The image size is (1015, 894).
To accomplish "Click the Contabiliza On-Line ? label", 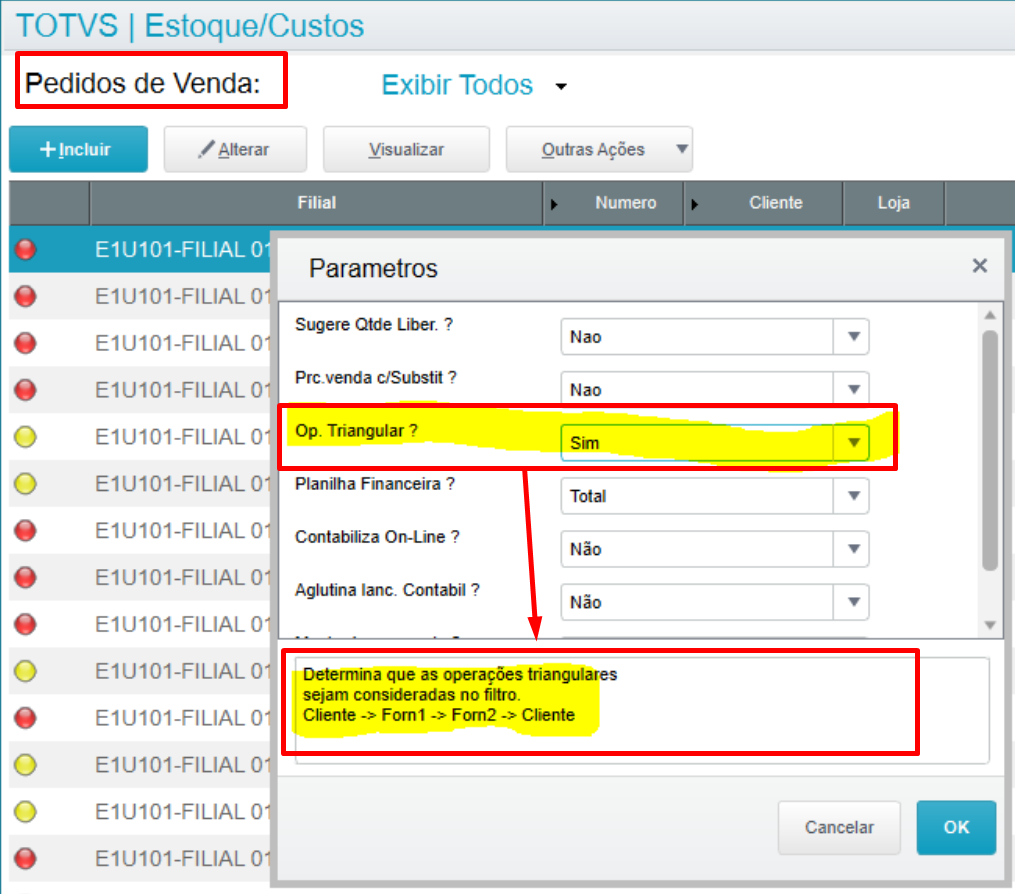I will (x=377, y=537).
